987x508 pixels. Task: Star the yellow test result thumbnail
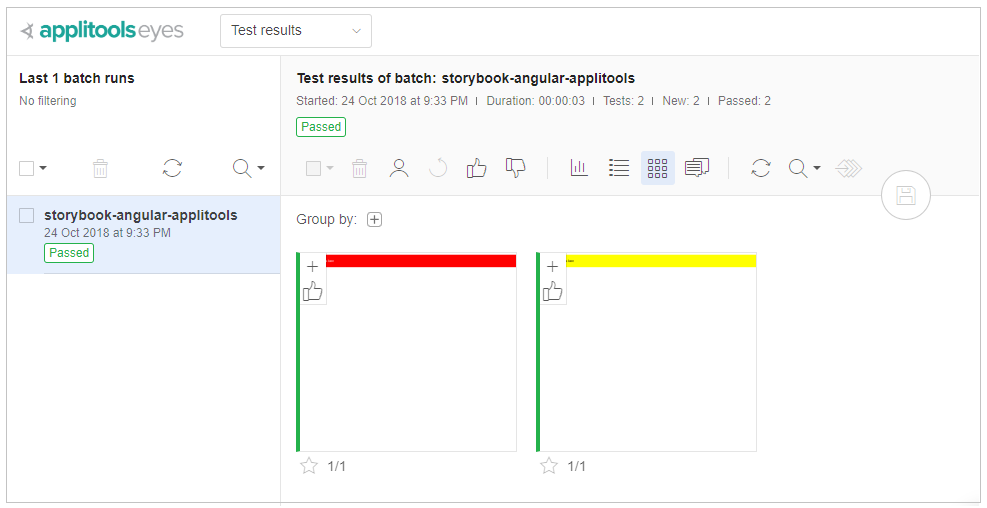pyautogui.click(x=549, y=466)
